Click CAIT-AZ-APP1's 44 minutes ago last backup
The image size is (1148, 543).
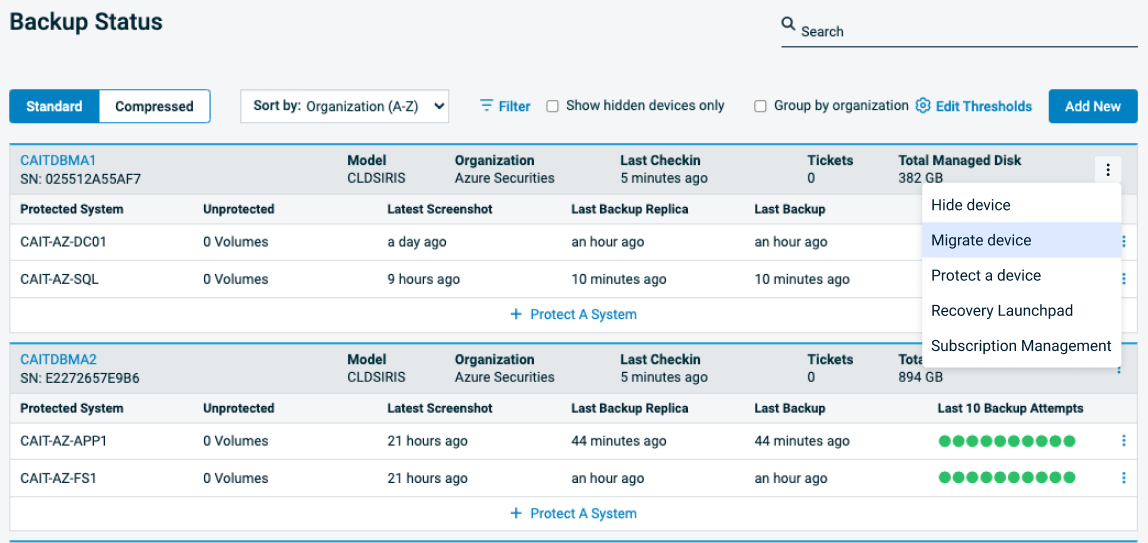click(802, 441)
